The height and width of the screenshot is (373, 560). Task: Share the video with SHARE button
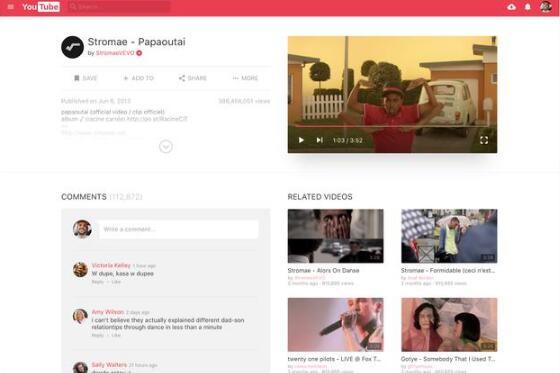[192, 78]
